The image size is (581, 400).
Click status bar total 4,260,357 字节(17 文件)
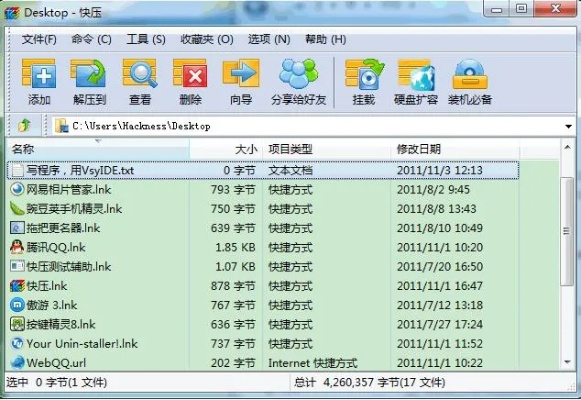click(370, 382)
